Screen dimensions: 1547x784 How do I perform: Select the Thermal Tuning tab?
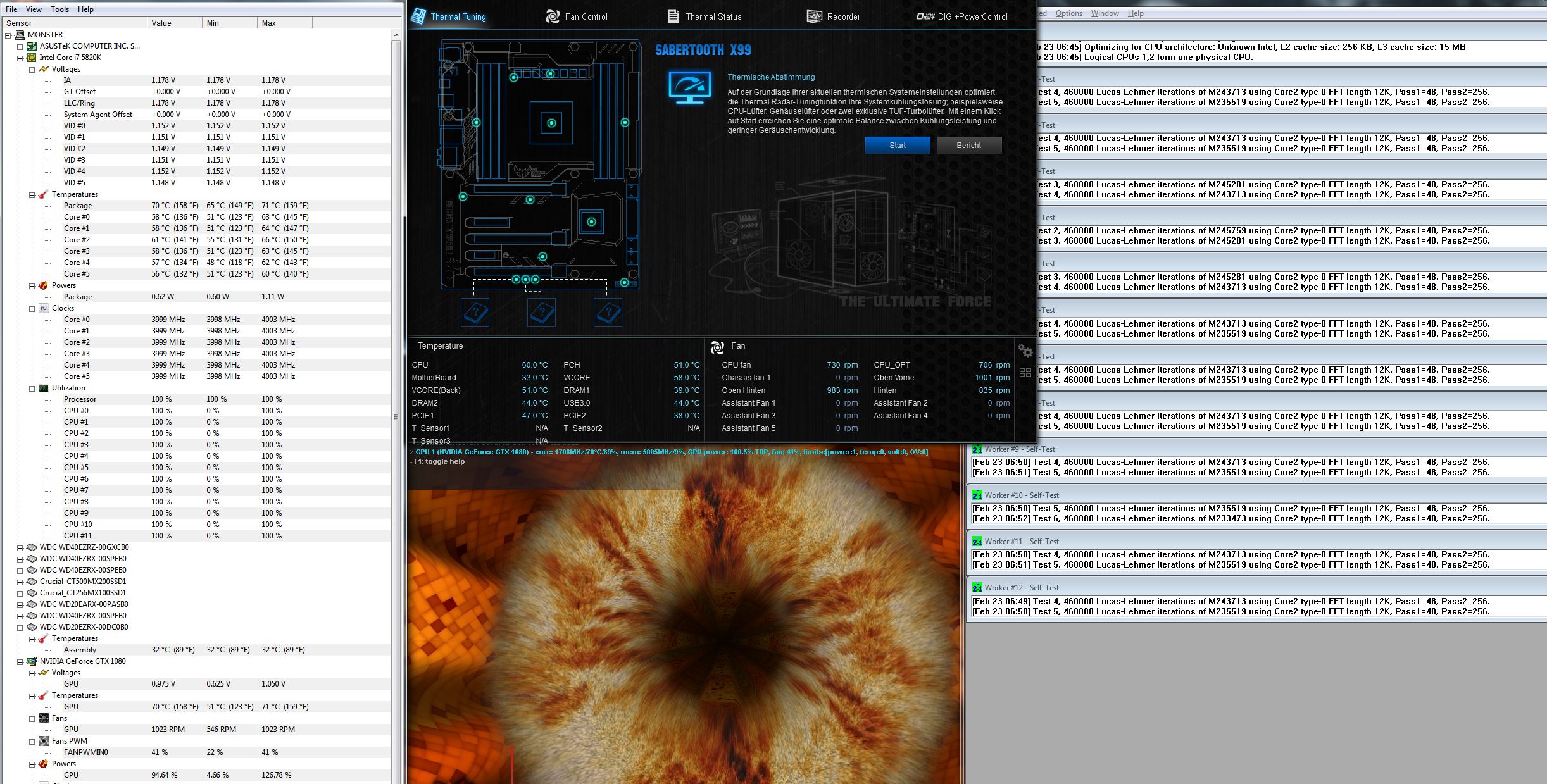[x=449, y=16]
